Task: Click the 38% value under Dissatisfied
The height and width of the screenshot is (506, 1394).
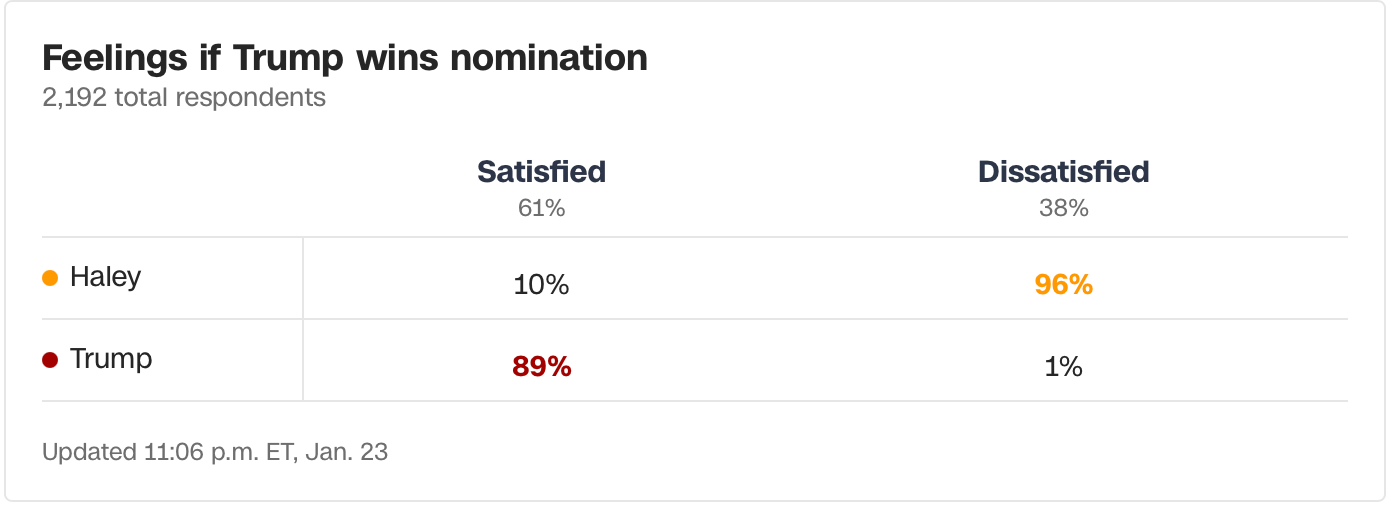Action: click(x=1063, y=208)
